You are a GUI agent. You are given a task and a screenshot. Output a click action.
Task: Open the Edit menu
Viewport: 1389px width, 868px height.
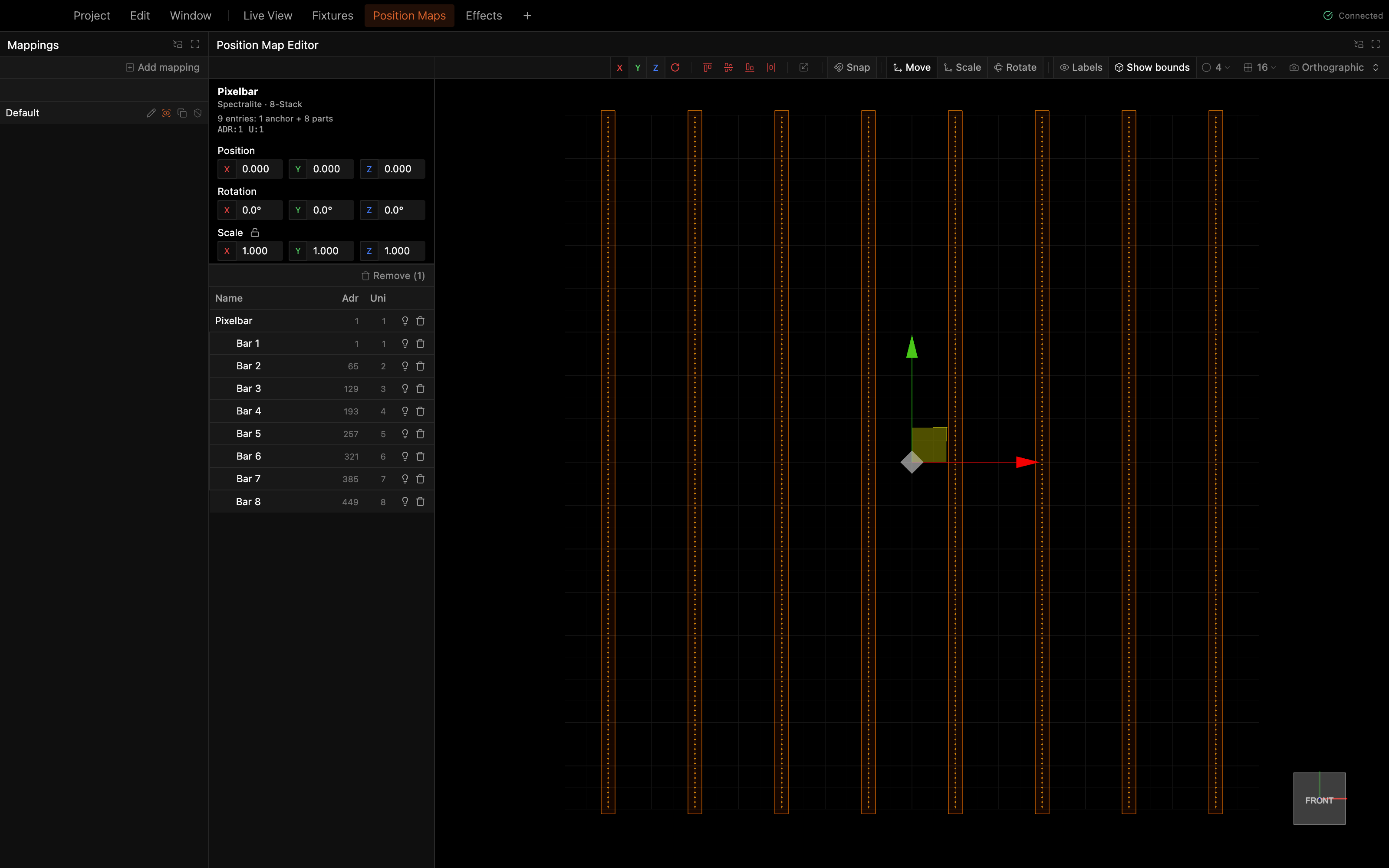point(139,16)
